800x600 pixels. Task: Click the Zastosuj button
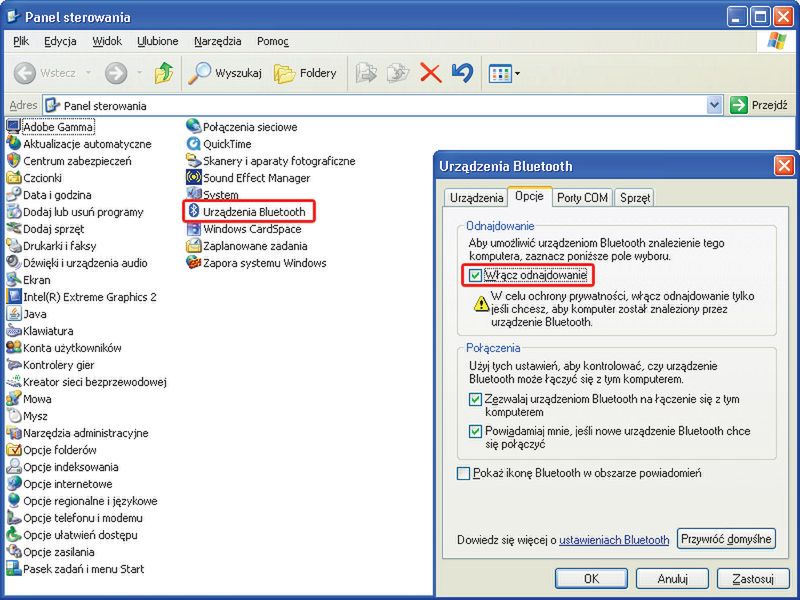tap(753, 579)
